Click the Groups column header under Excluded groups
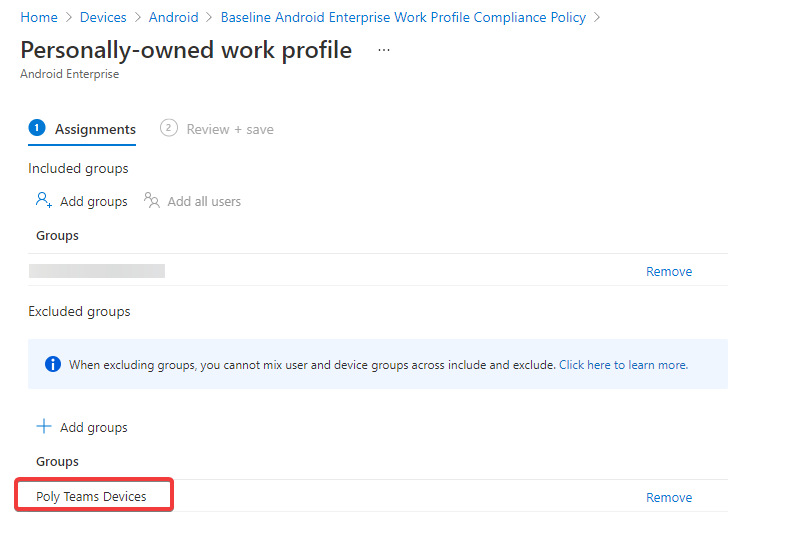The height and width of the screenshot is (551, 789). 57,461
